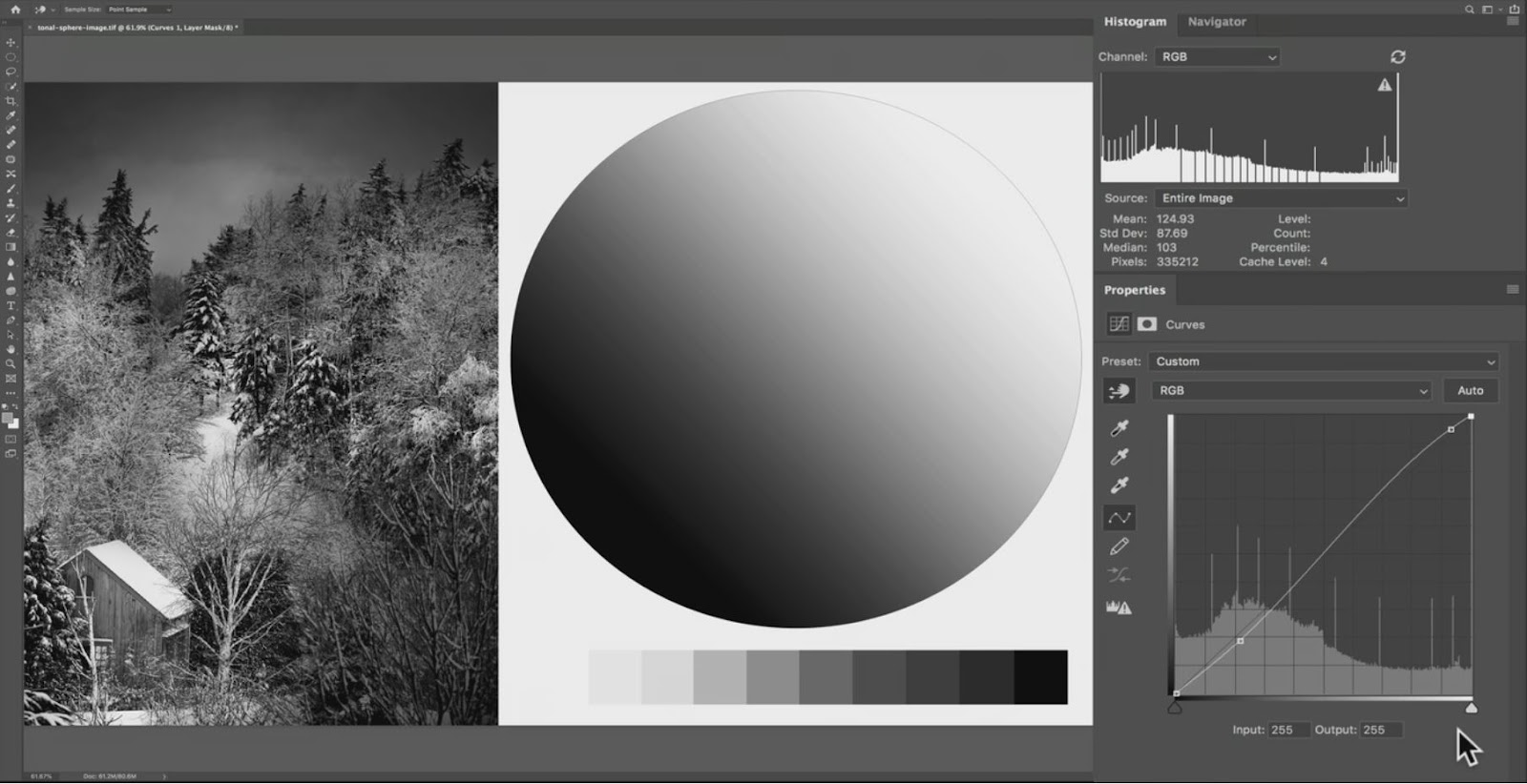Open the workspace switcher icon

coord(1489,9)
